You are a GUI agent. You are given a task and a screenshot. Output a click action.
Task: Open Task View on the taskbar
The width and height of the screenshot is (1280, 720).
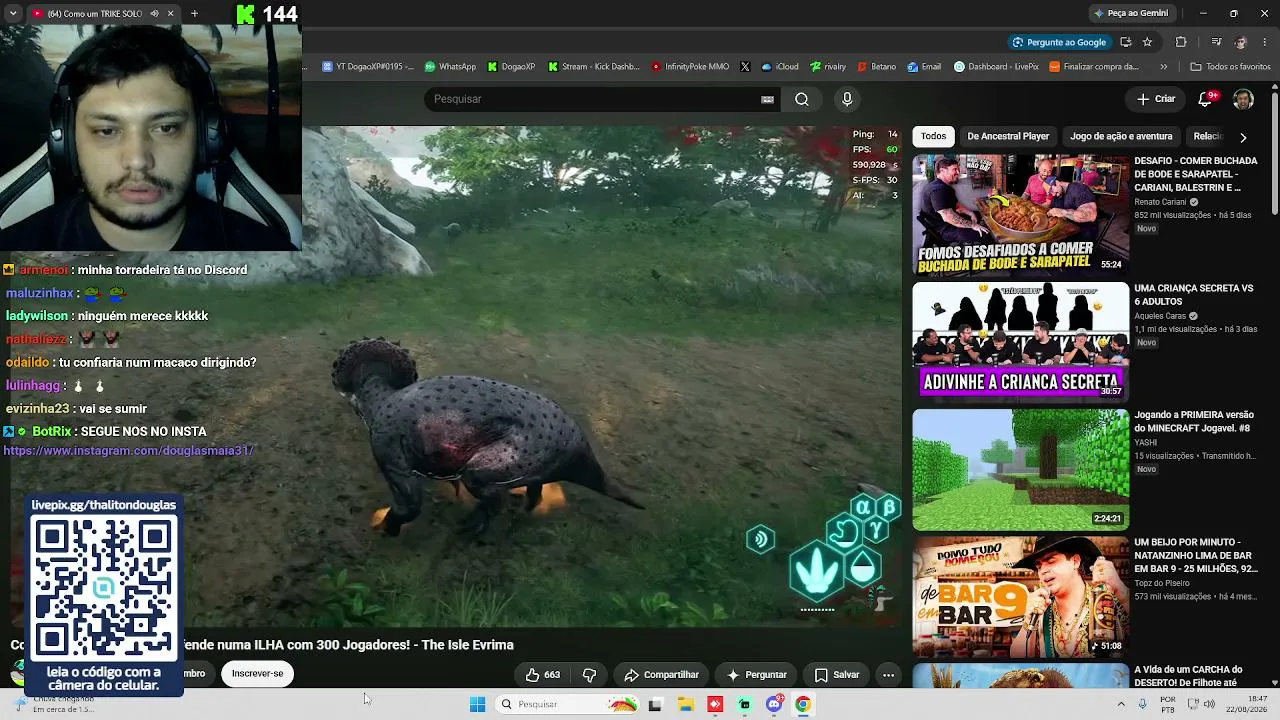tap(655, 704)
